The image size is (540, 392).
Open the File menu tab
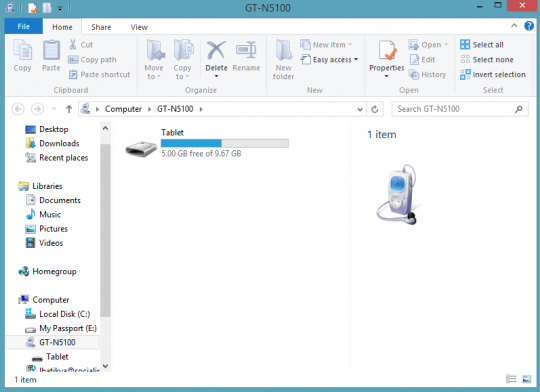[24, 27]
